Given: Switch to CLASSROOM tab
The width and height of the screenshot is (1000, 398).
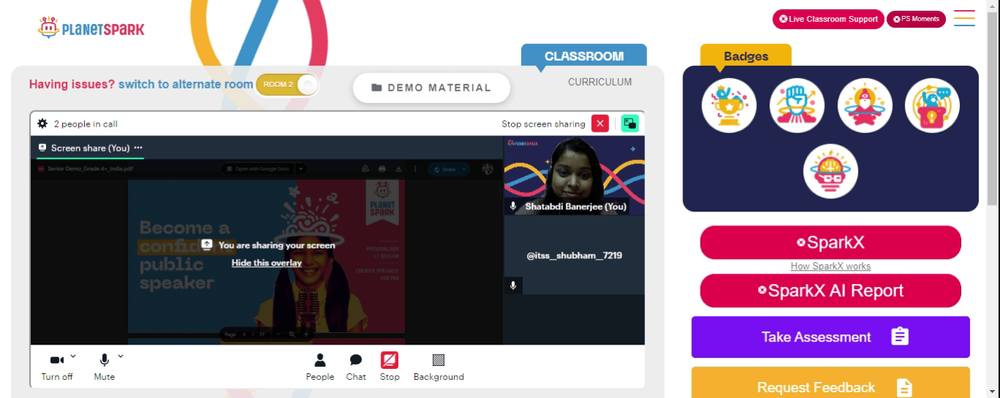Looking at the screenshot, I should [x=584, y=55].
